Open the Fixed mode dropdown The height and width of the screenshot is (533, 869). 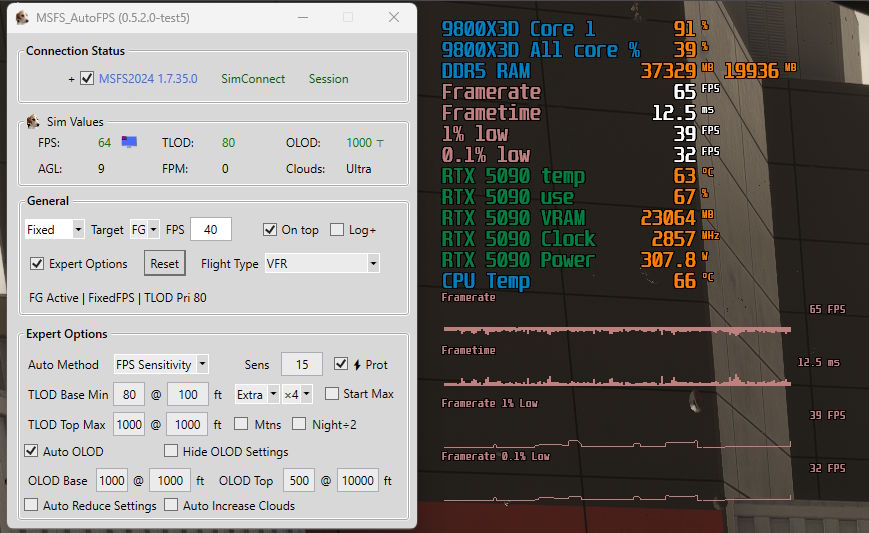point(54,229)
